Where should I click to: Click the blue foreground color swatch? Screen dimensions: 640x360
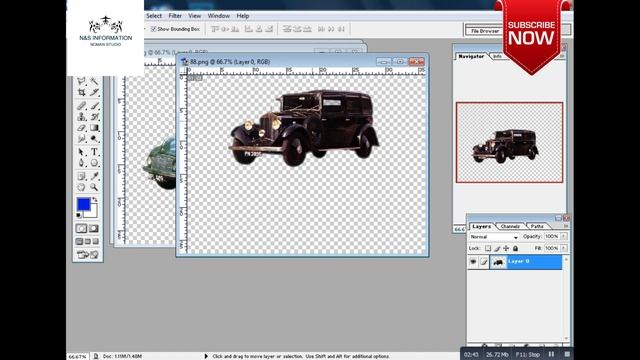point(83,204)
